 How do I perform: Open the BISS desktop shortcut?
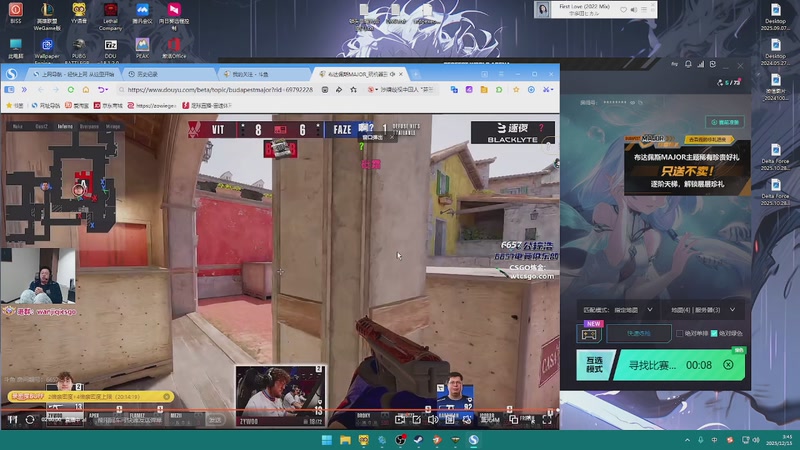(16, 13)
